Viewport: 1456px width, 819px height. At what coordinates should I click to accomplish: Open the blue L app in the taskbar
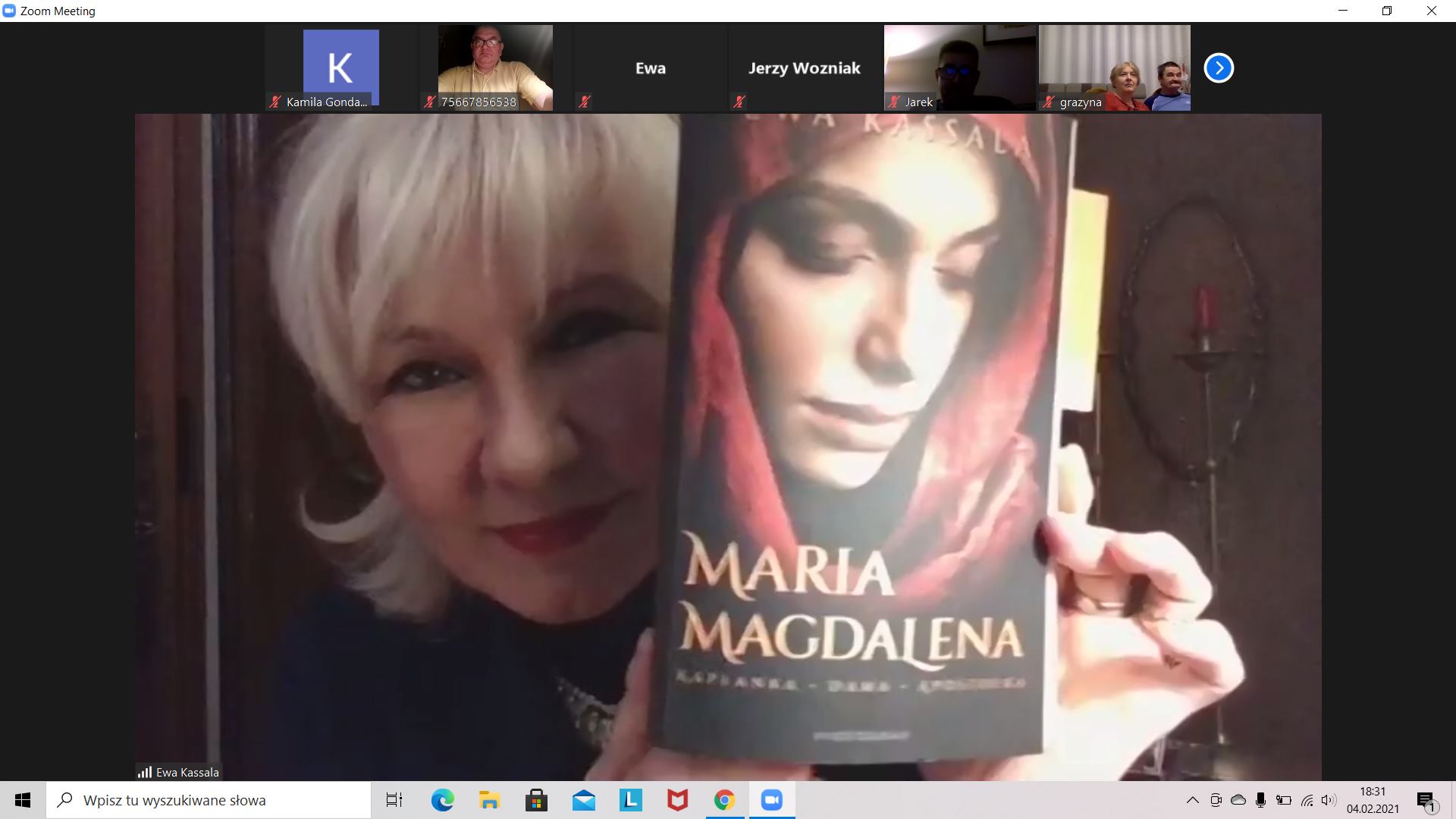630,800
